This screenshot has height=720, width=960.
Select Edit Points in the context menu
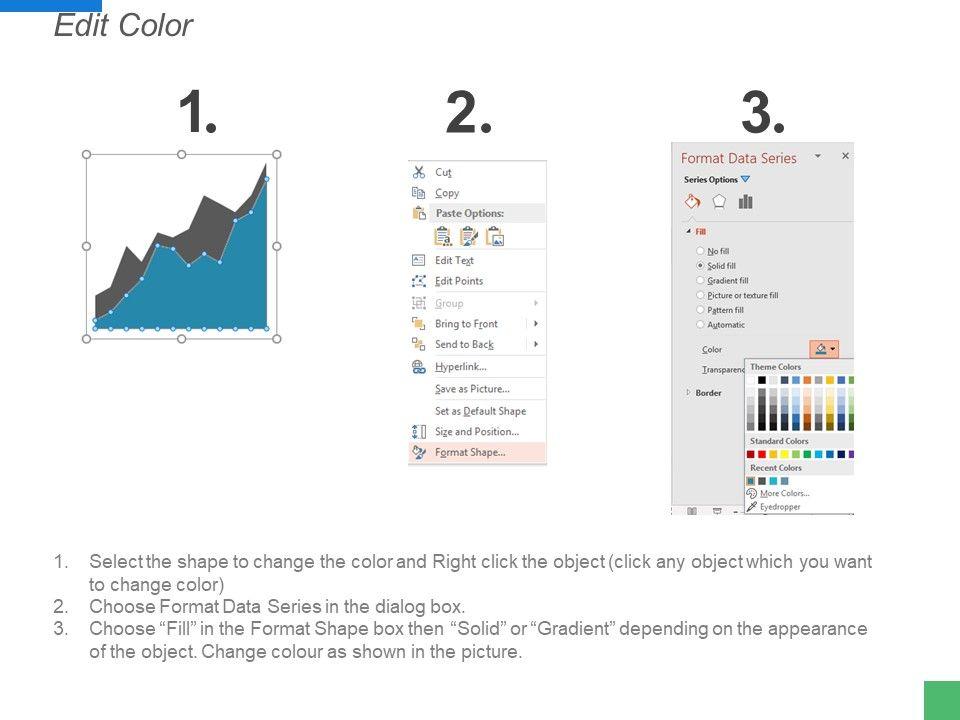click(458, 281)
